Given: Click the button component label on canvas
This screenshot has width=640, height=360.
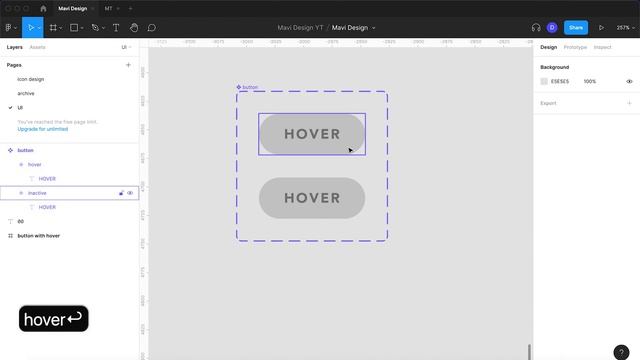Looking at the screenshot, I should point(247,87).
